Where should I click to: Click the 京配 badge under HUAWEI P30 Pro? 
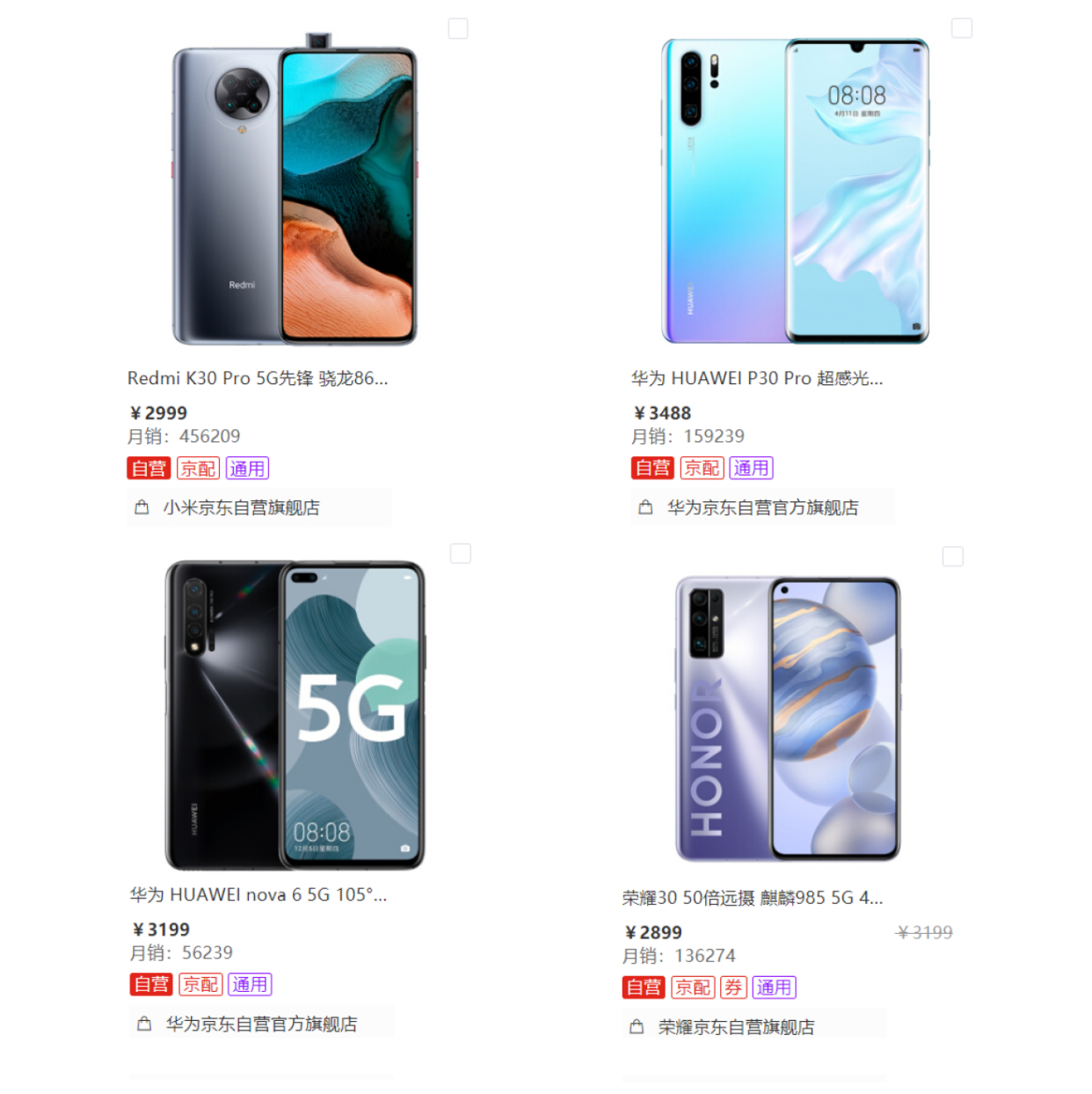coord(702,468)
